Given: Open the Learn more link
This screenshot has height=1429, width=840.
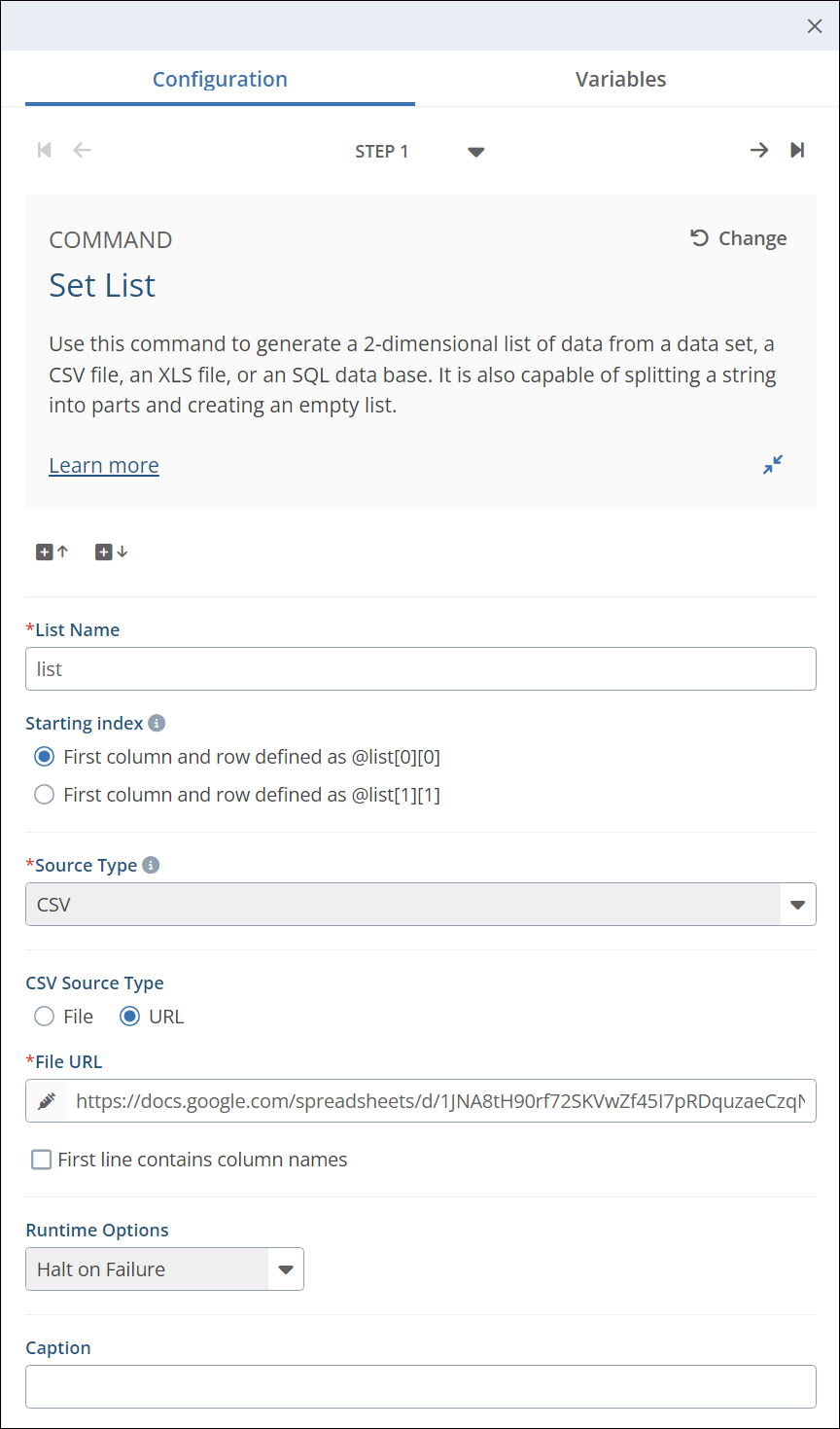Looking at the screenshot, I should click(104, 466).
